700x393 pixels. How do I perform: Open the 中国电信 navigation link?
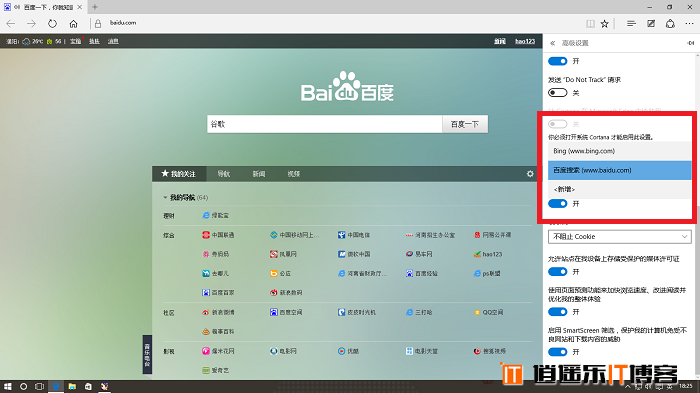click(x=354, y=235)
